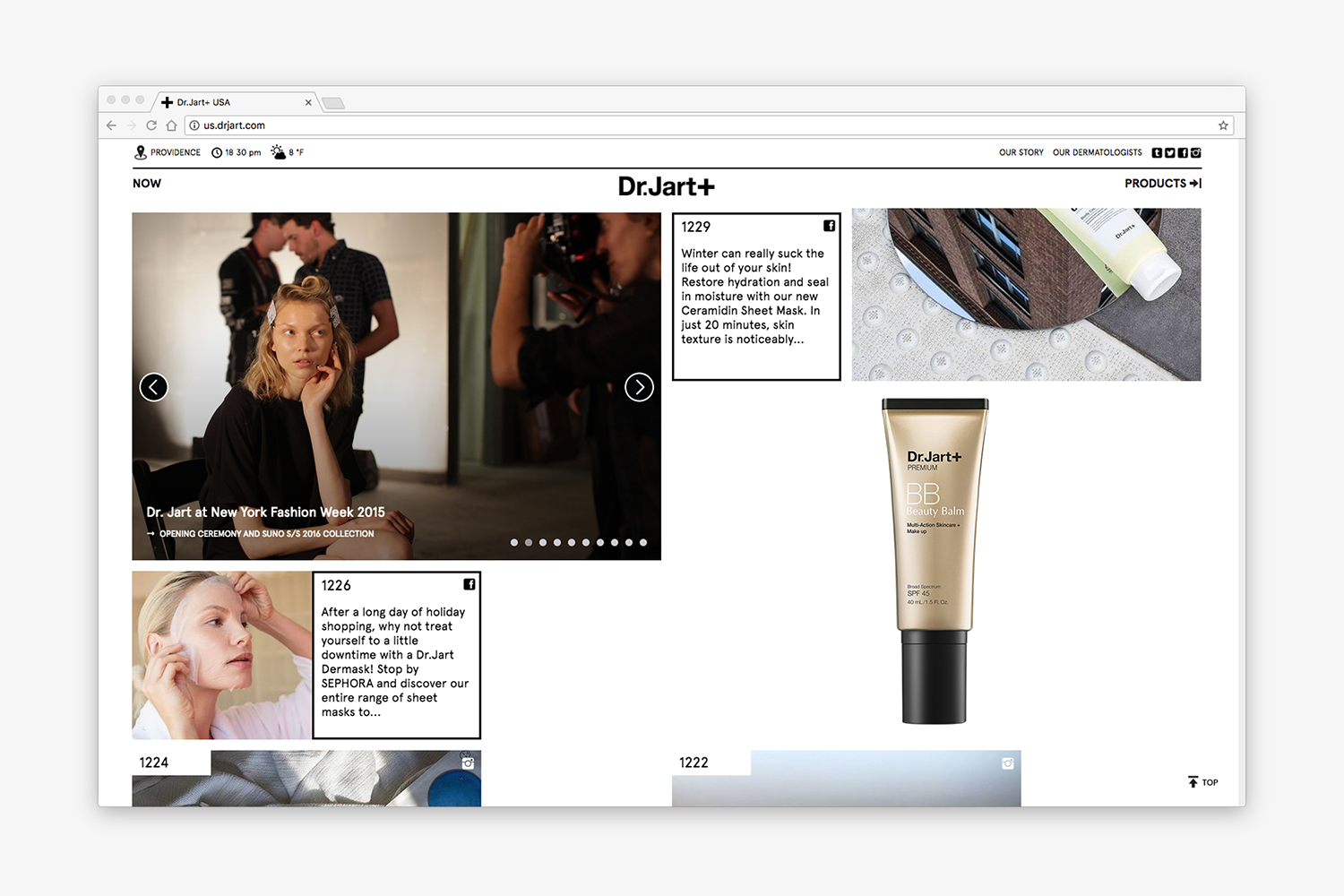Select the second carousel slide dot
The image size is (1344, 896).
(x=529, y=542)
